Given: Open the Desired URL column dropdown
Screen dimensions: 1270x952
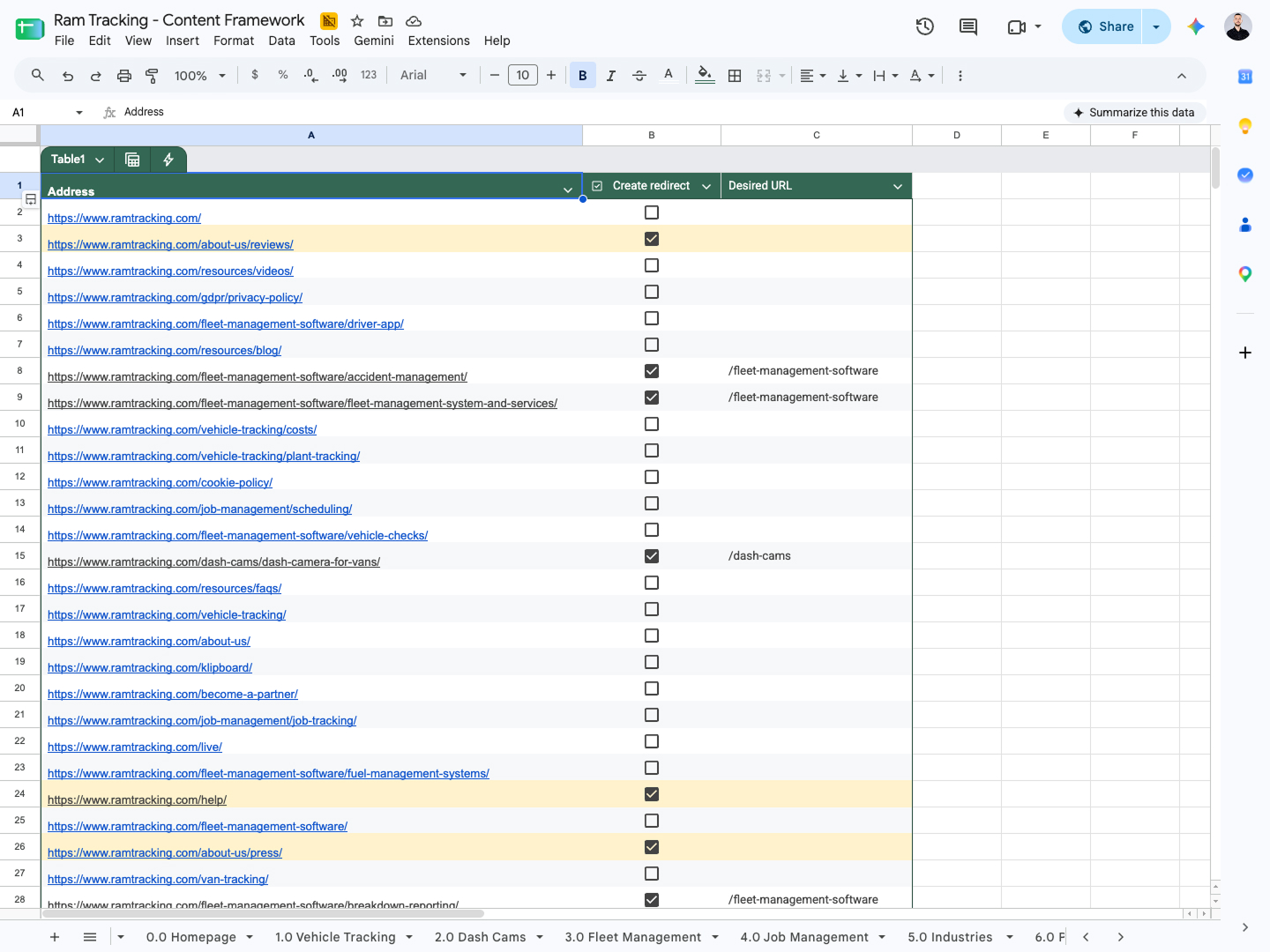Looking at the screenshot, I should (898, 186).
